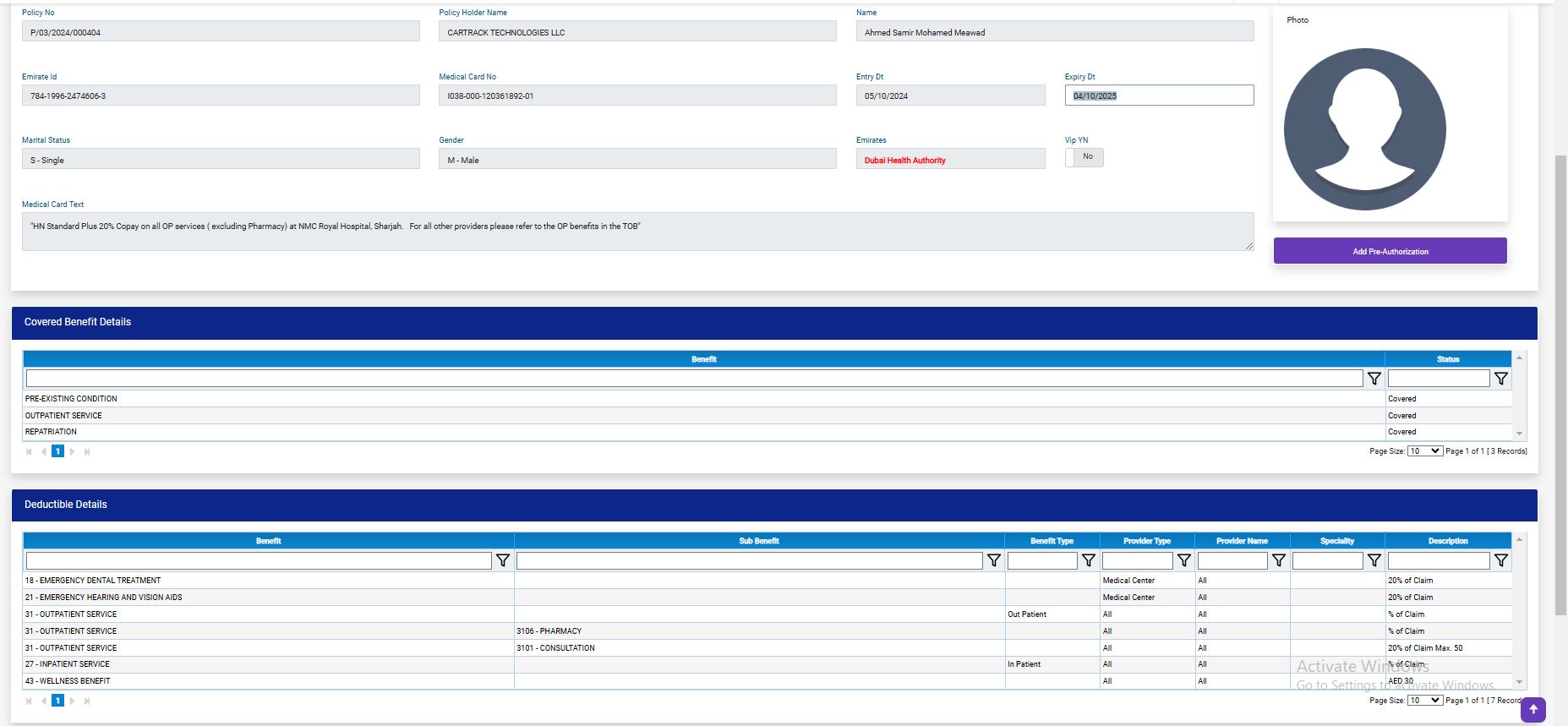The image size is (1568, 726).
Task: Select page 1 in Covered Benefit pager
Action: tap(57, 451)
